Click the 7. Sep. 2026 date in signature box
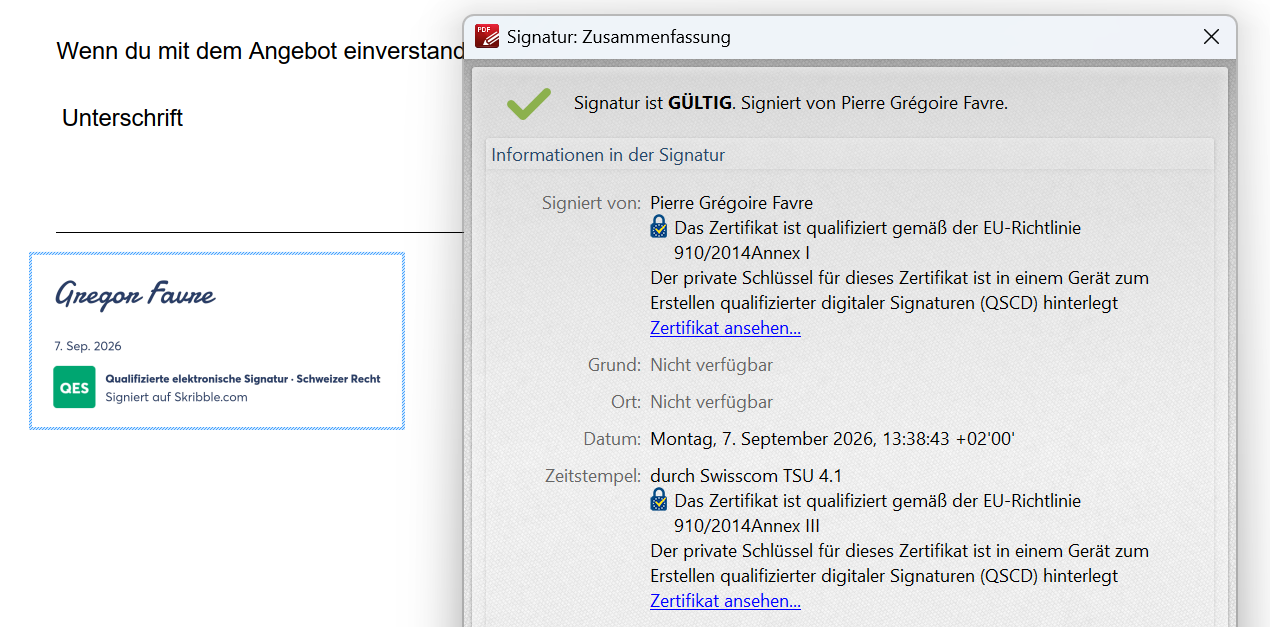The image size is (1270, 627). click(x=88, y=346)
